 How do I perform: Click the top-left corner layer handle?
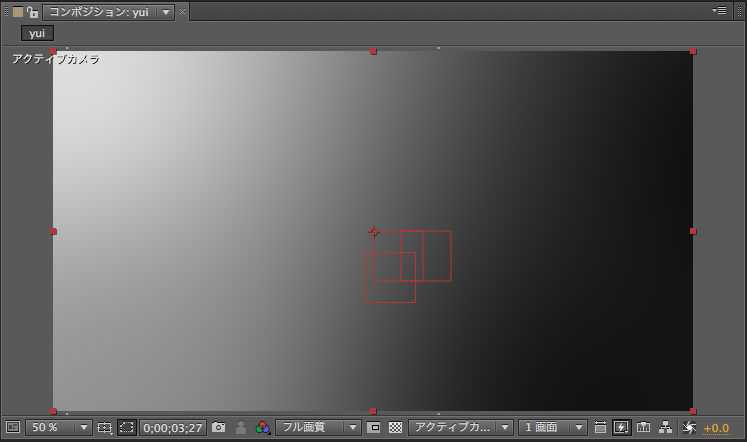(x=53, y=51)
